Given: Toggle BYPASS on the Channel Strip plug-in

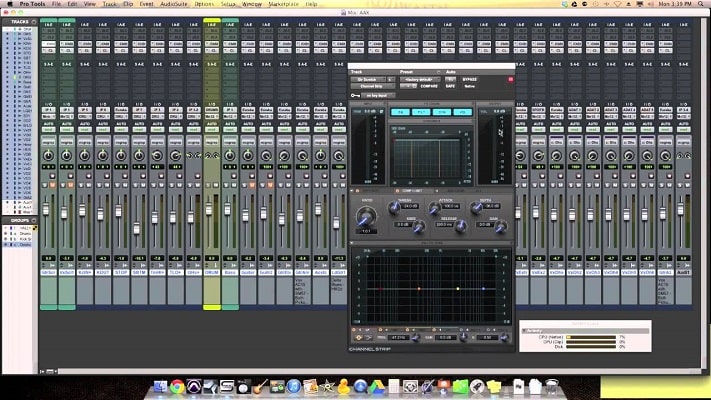Looking at the screenshot, I should (469, 79).
